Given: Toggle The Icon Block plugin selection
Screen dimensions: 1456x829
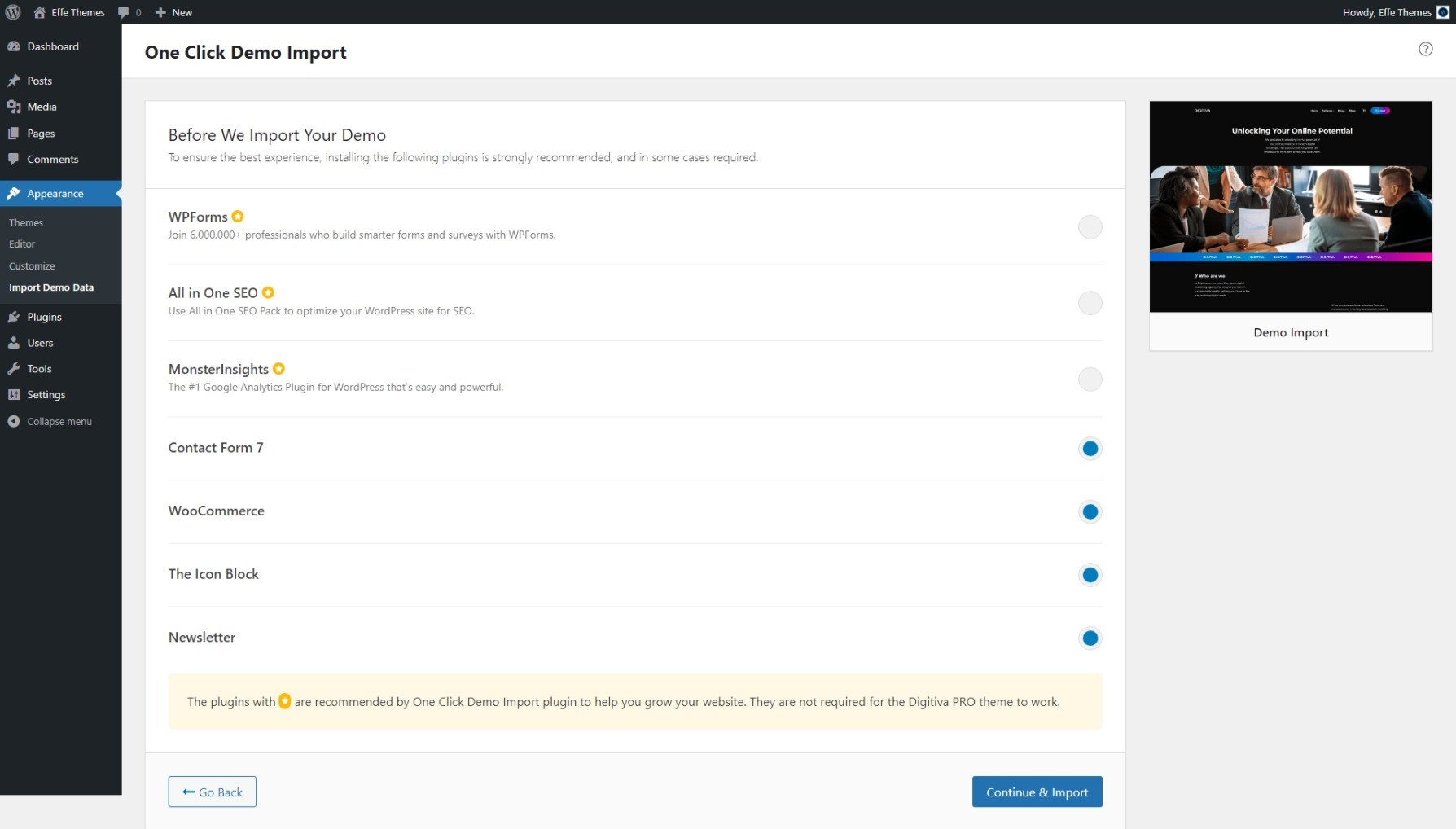Looking at the screenshot, I should pyautogui.click(x=1090, y=575).
